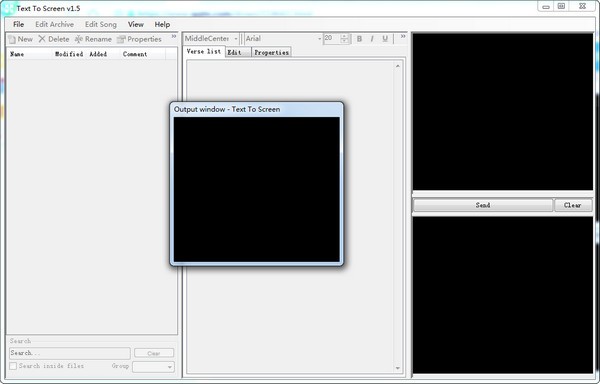Maximize the Text To Screen window
This screenshot has height=384, width=600.
561,7
